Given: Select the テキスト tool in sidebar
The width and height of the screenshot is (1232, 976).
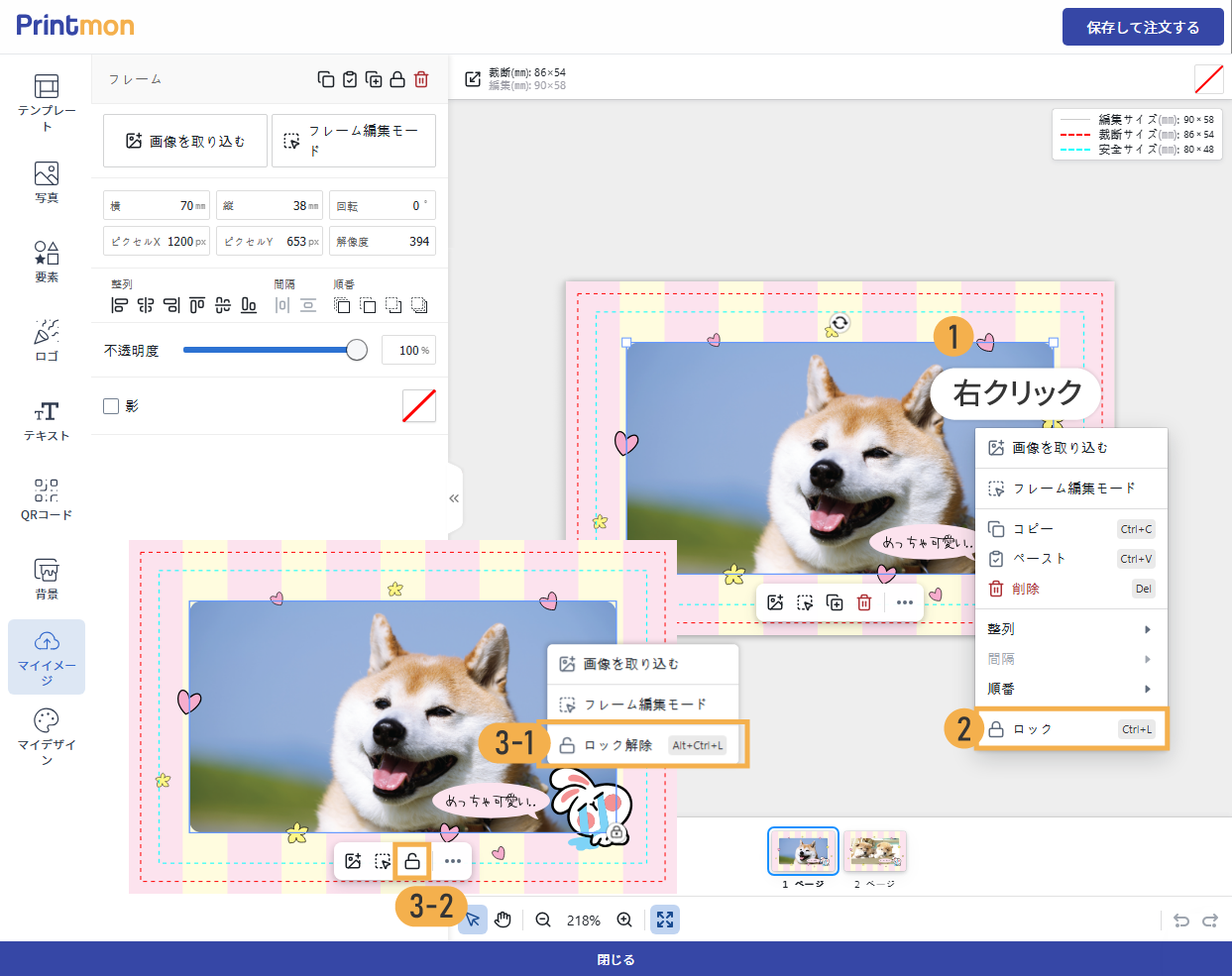Looking at the screenshot, I should (x=47, y=420).
